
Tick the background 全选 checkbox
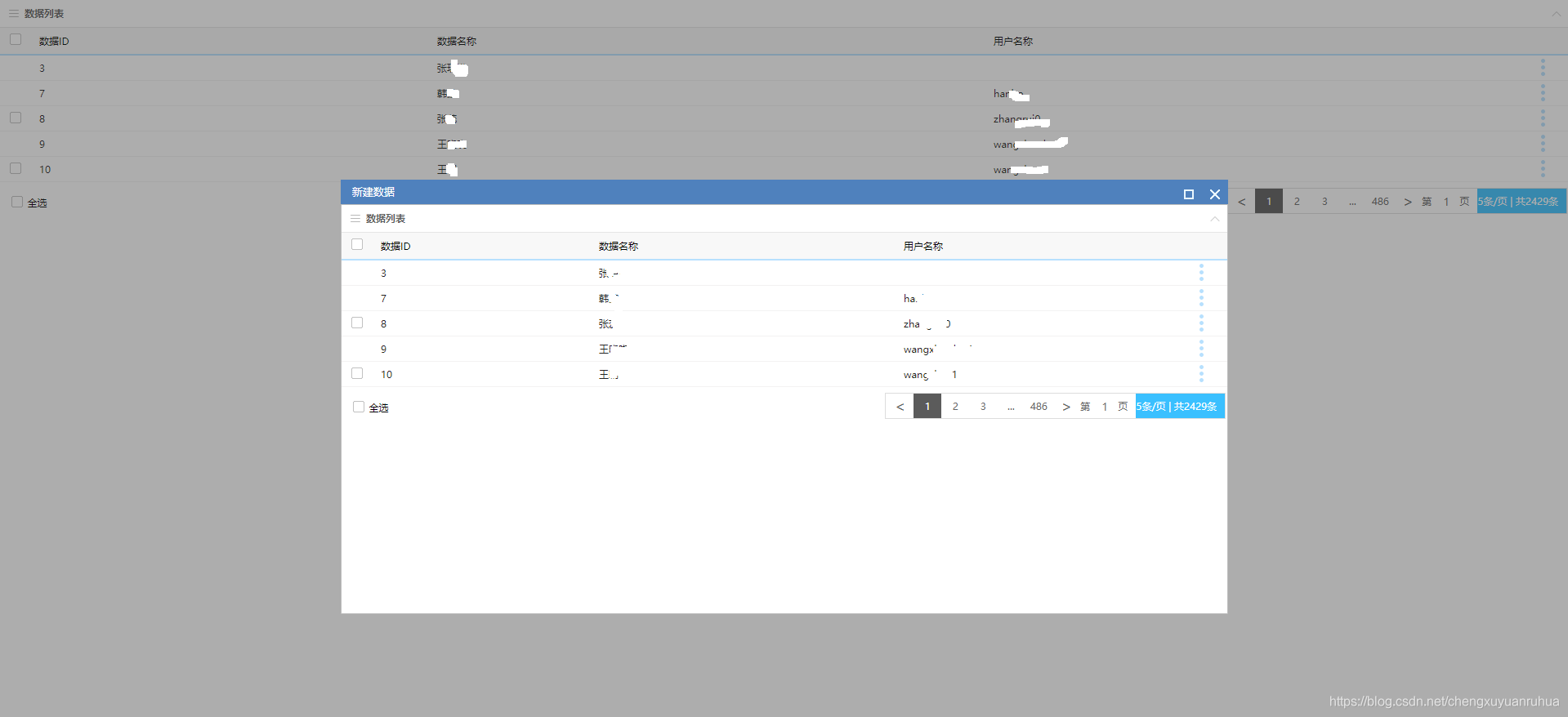coord(17,202)
